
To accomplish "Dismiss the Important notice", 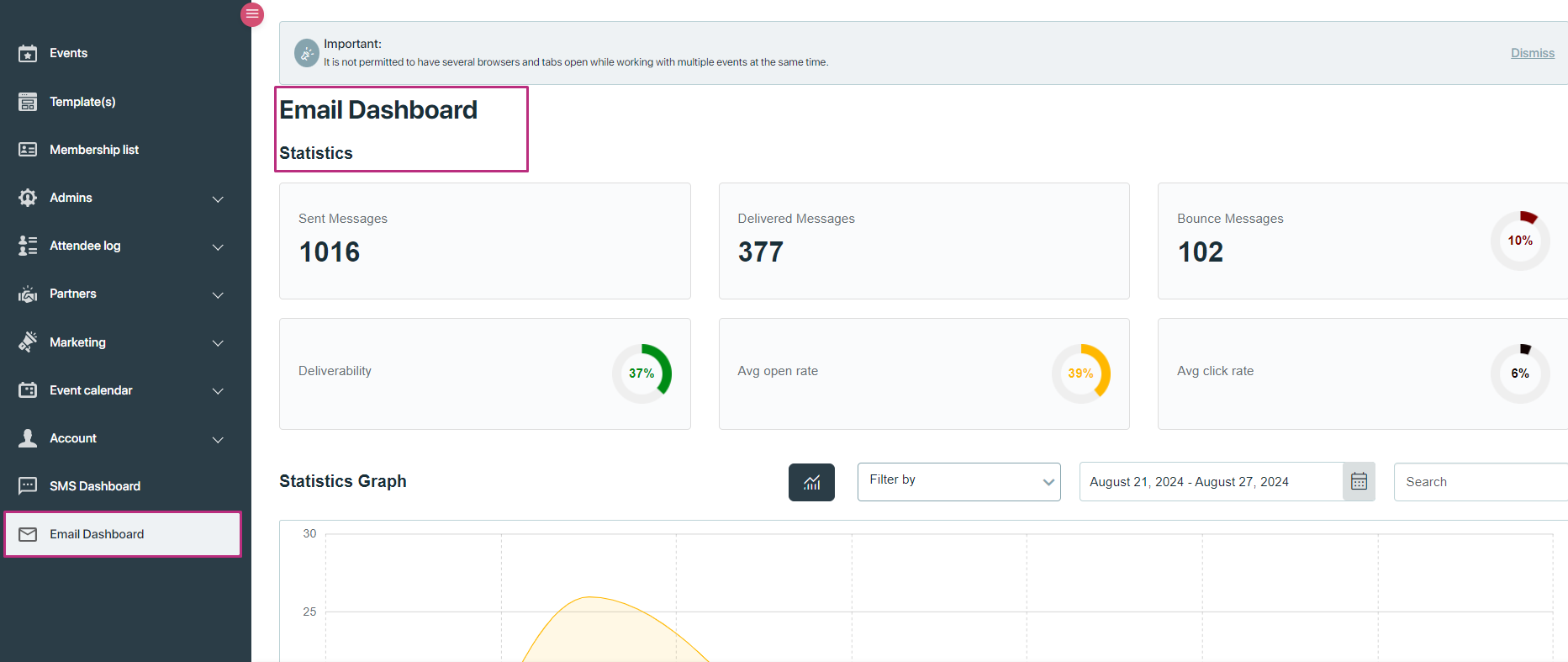I will pos(1532,53).
